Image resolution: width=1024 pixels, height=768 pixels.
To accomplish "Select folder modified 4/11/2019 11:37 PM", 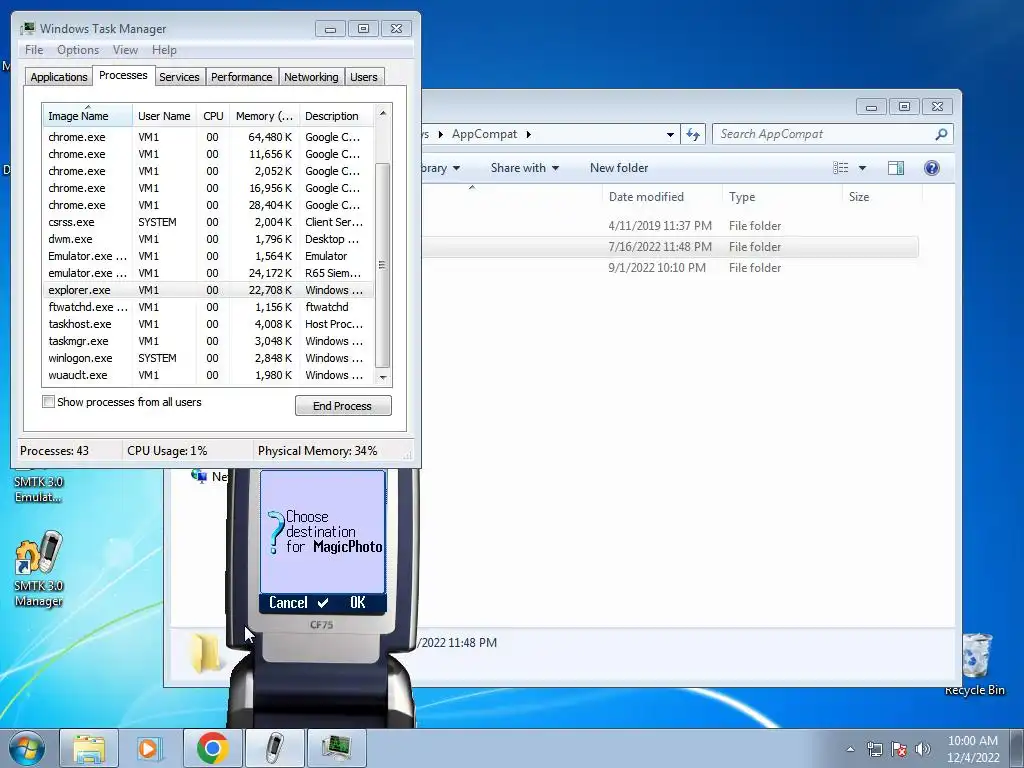I will tap(670, 226).
